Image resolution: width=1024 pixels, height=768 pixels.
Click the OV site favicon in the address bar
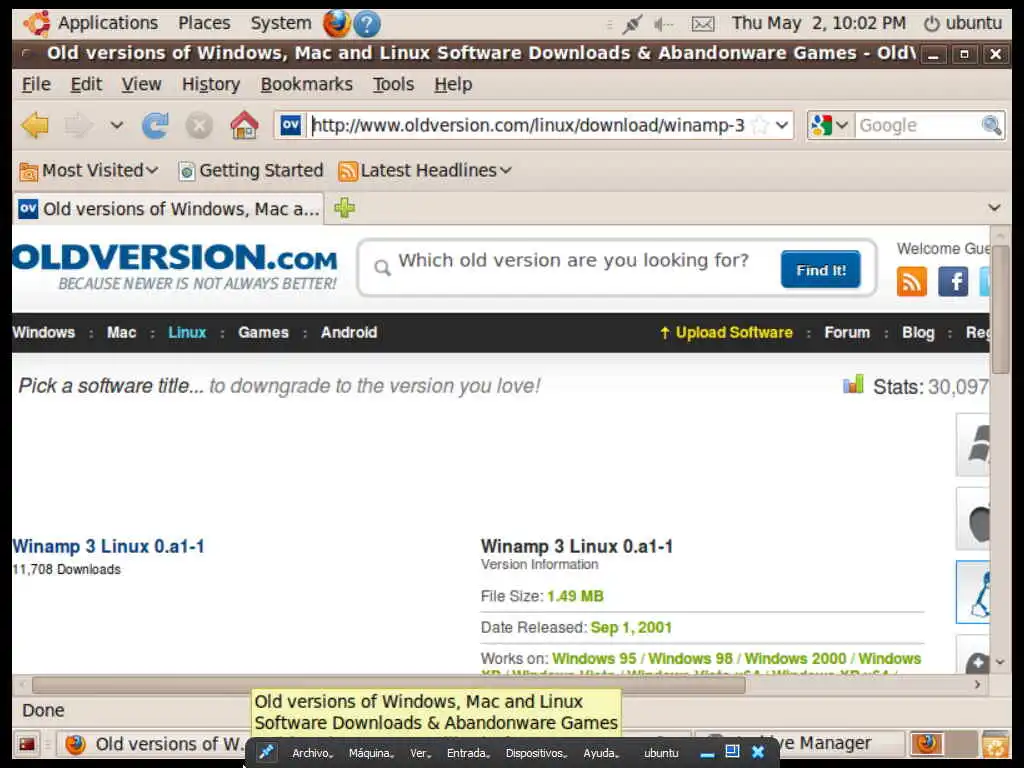click(x=291, y=125)
